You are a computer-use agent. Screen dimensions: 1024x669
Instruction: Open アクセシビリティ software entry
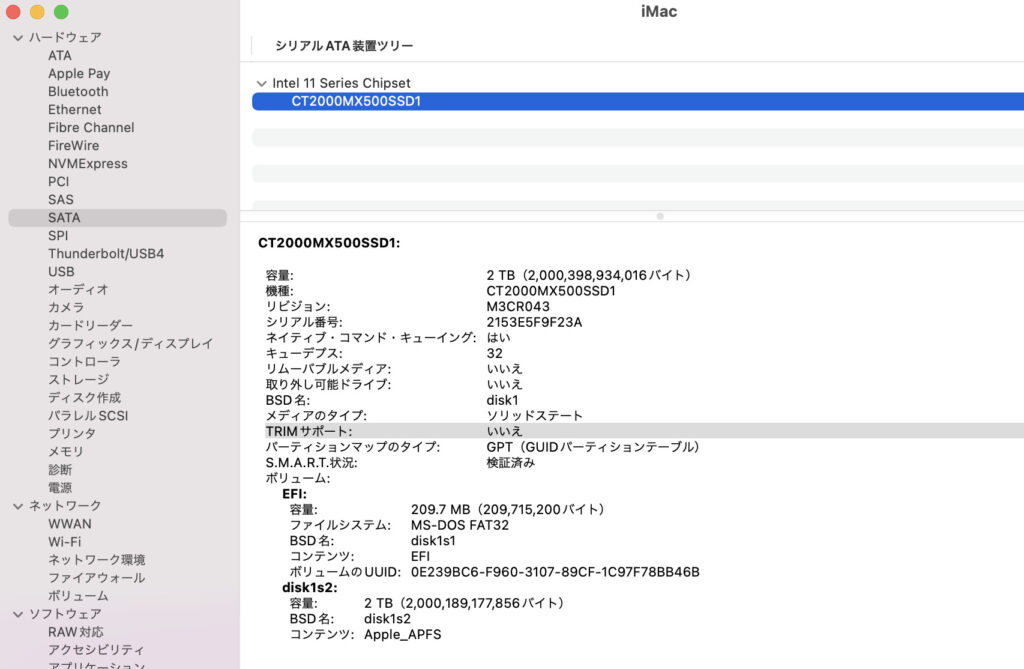96,649
